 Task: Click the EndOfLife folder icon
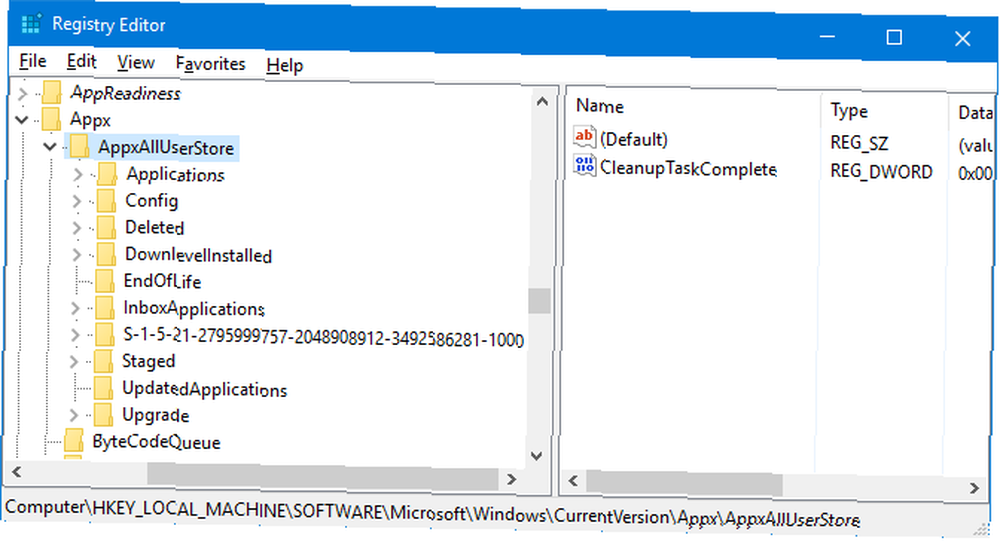(104, 280)
